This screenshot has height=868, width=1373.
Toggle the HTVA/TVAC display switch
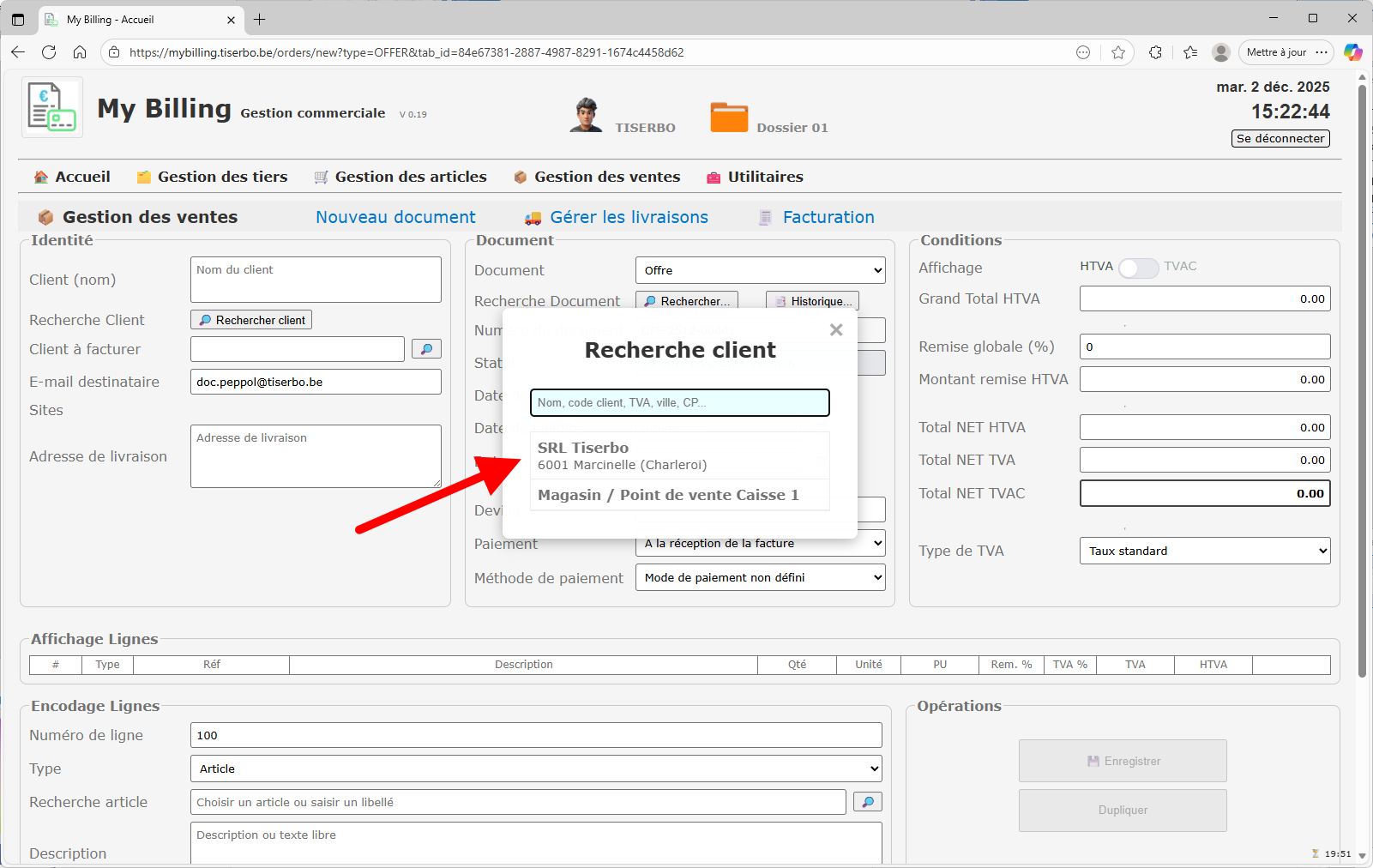click(1138, 268)
